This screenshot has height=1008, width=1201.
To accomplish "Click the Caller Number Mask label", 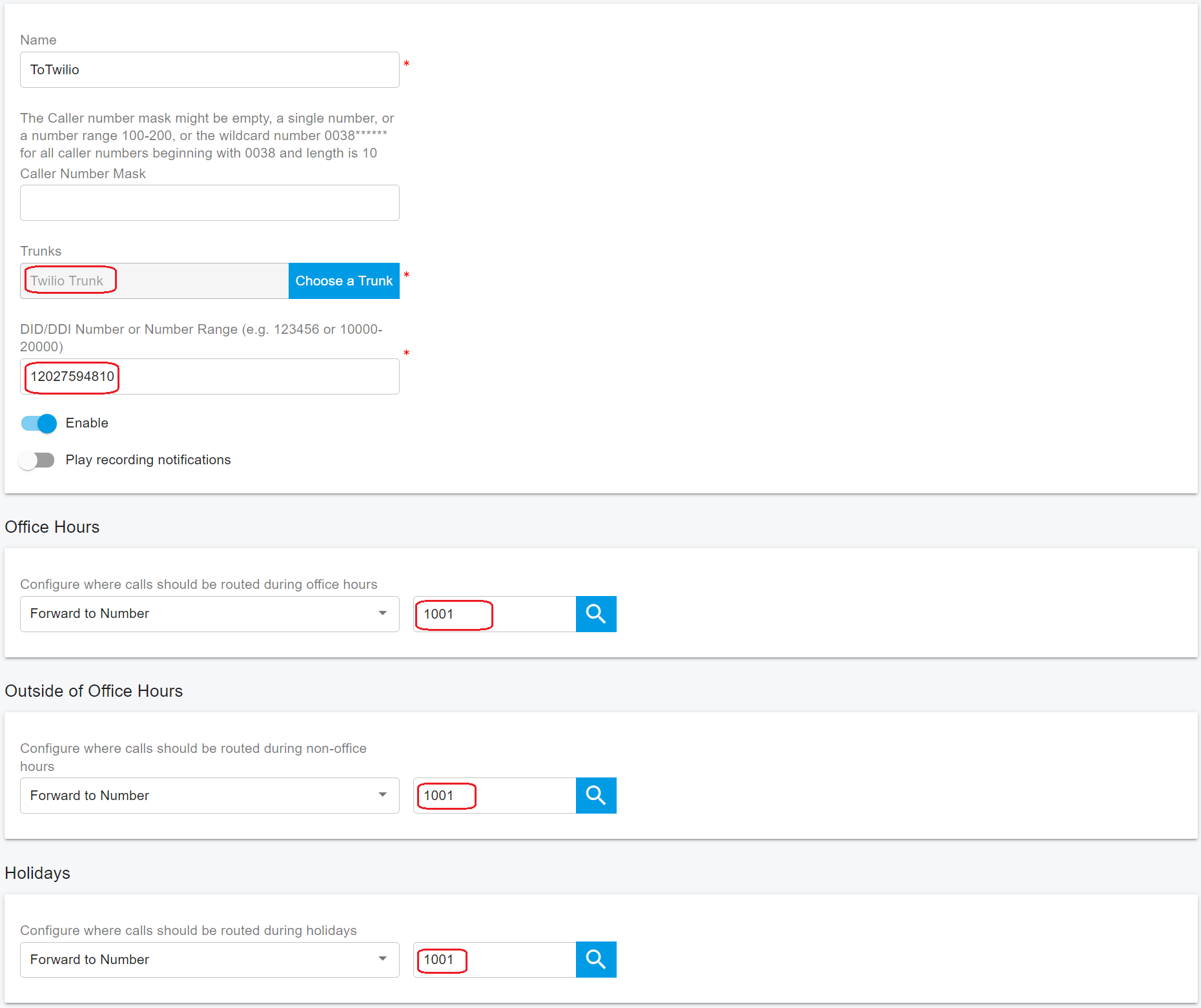I will point(83,174).
